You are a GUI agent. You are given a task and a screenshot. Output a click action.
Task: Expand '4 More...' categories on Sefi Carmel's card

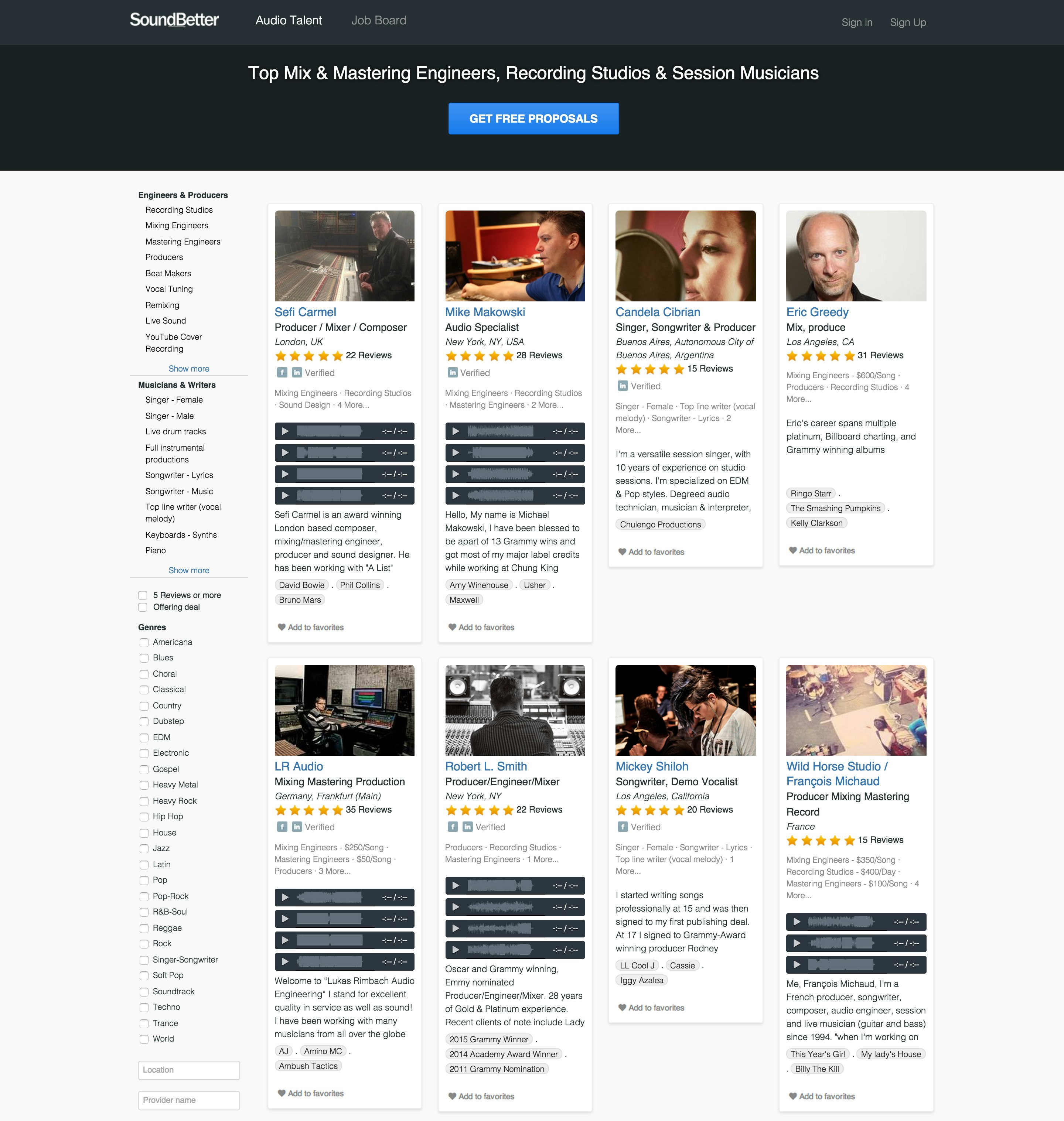[x=353, y=405]
